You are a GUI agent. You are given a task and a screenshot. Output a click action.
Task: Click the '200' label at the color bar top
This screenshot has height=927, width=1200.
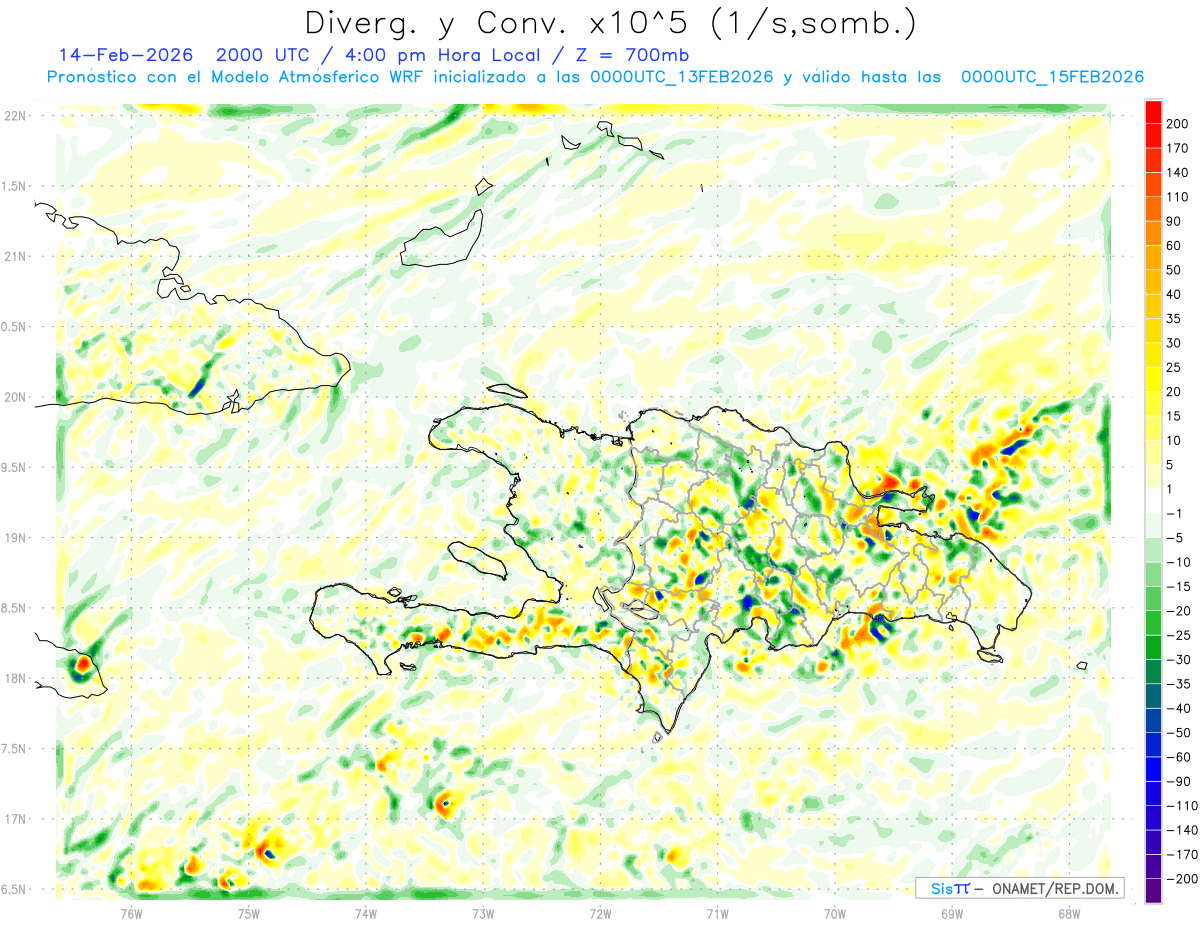(1177, 124)
